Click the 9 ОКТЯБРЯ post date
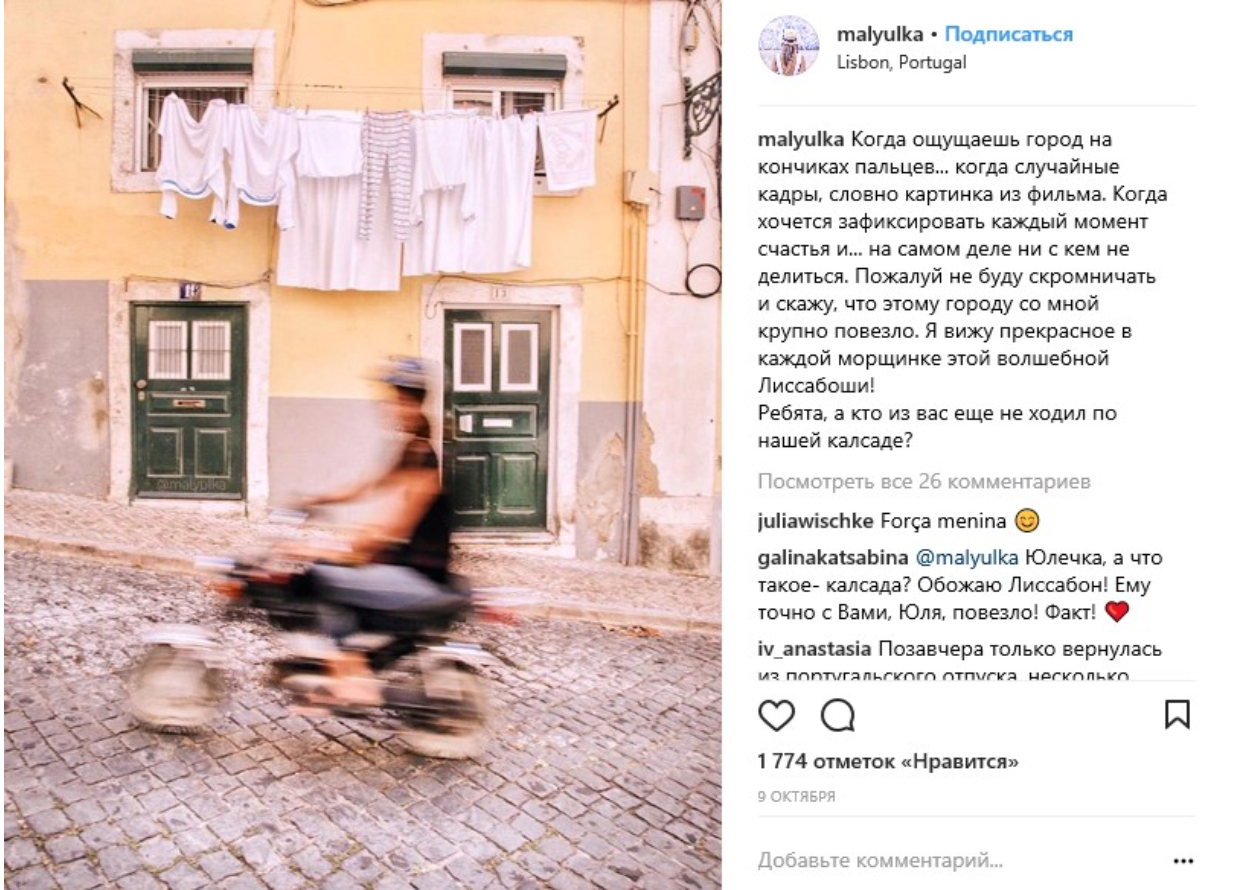The image size is (1250, 890). (797, 797)
